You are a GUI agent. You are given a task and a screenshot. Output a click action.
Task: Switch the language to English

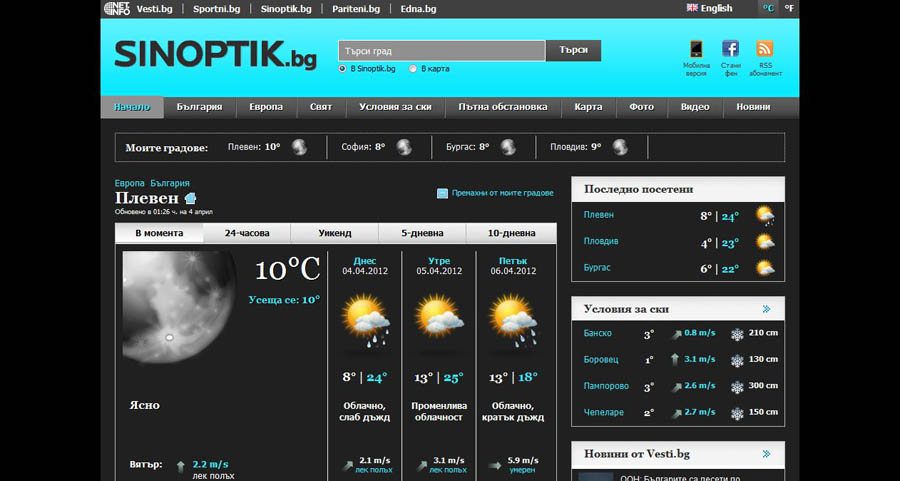pyautogui.click(x=716, y=8)
